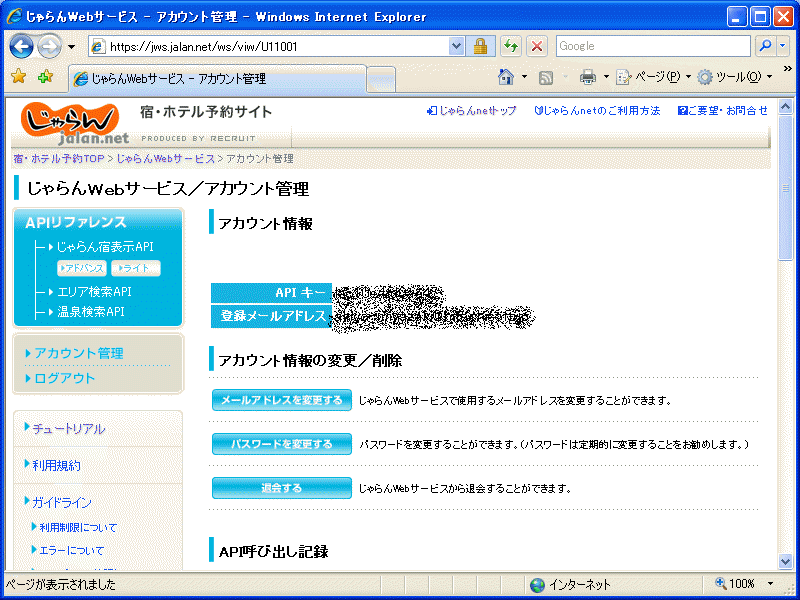Image resolution: width=800 pixels, height=600 pixels.
Task: Click the Home toolbar icon
Action: pos(506,77)
